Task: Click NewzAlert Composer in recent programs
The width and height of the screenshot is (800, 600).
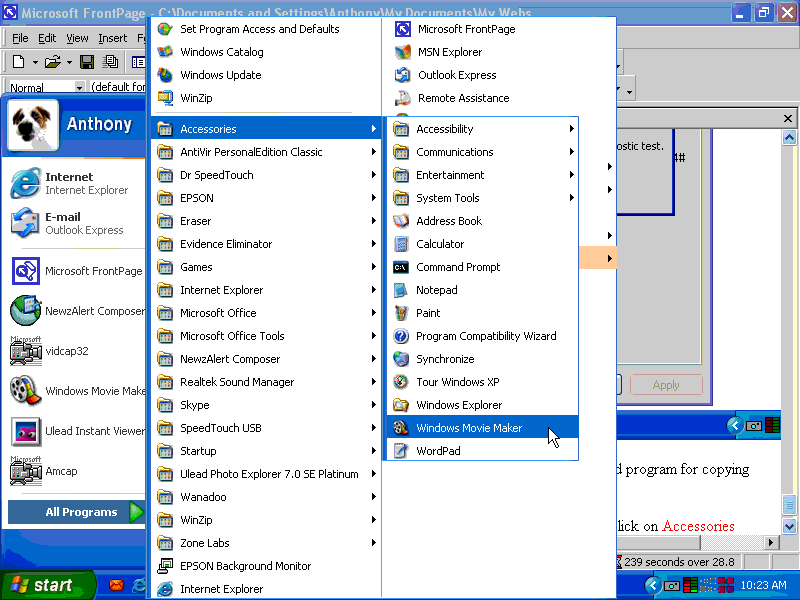Action: 77,311
